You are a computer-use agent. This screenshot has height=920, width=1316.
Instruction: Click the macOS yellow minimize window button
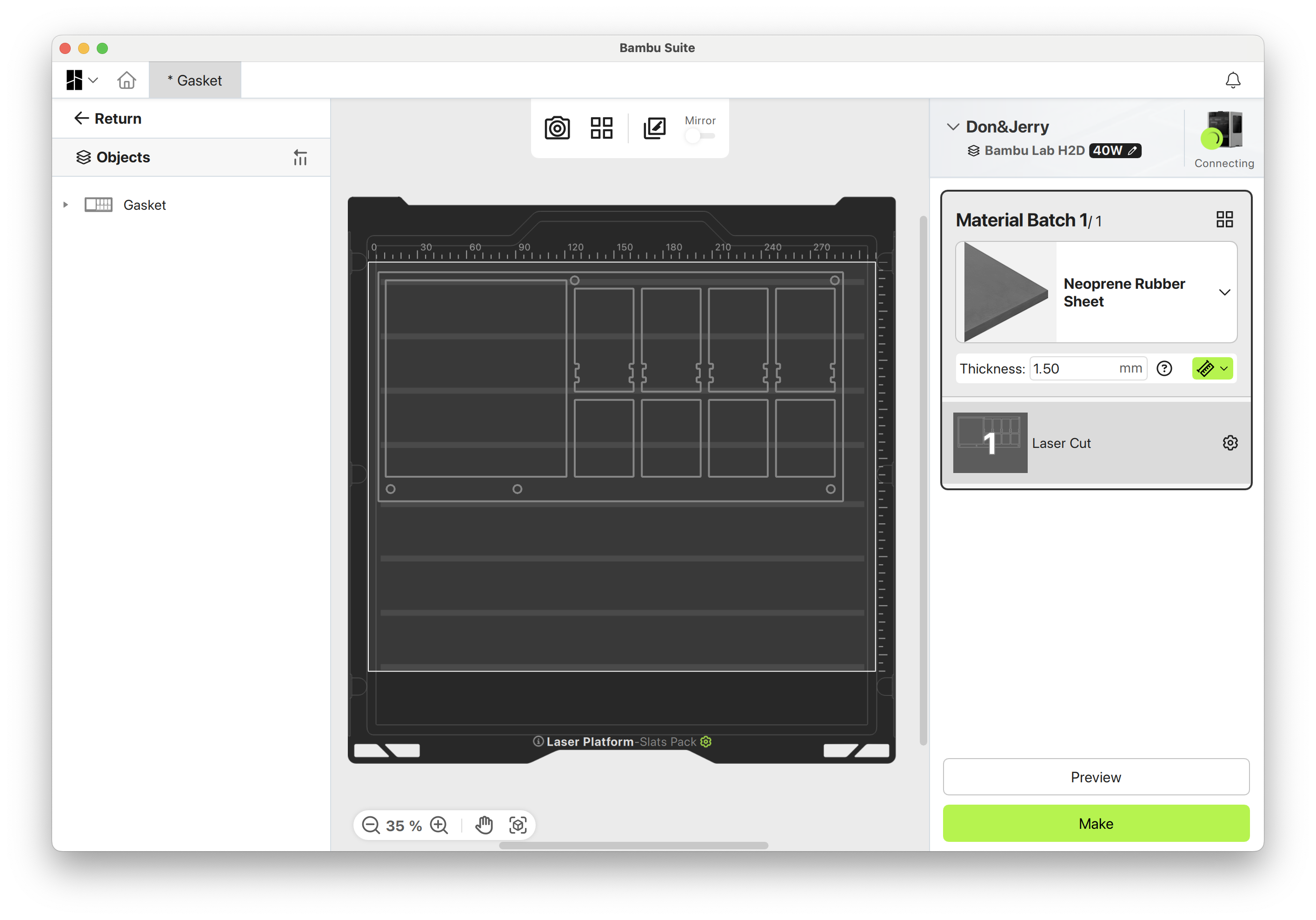(84, 48)
